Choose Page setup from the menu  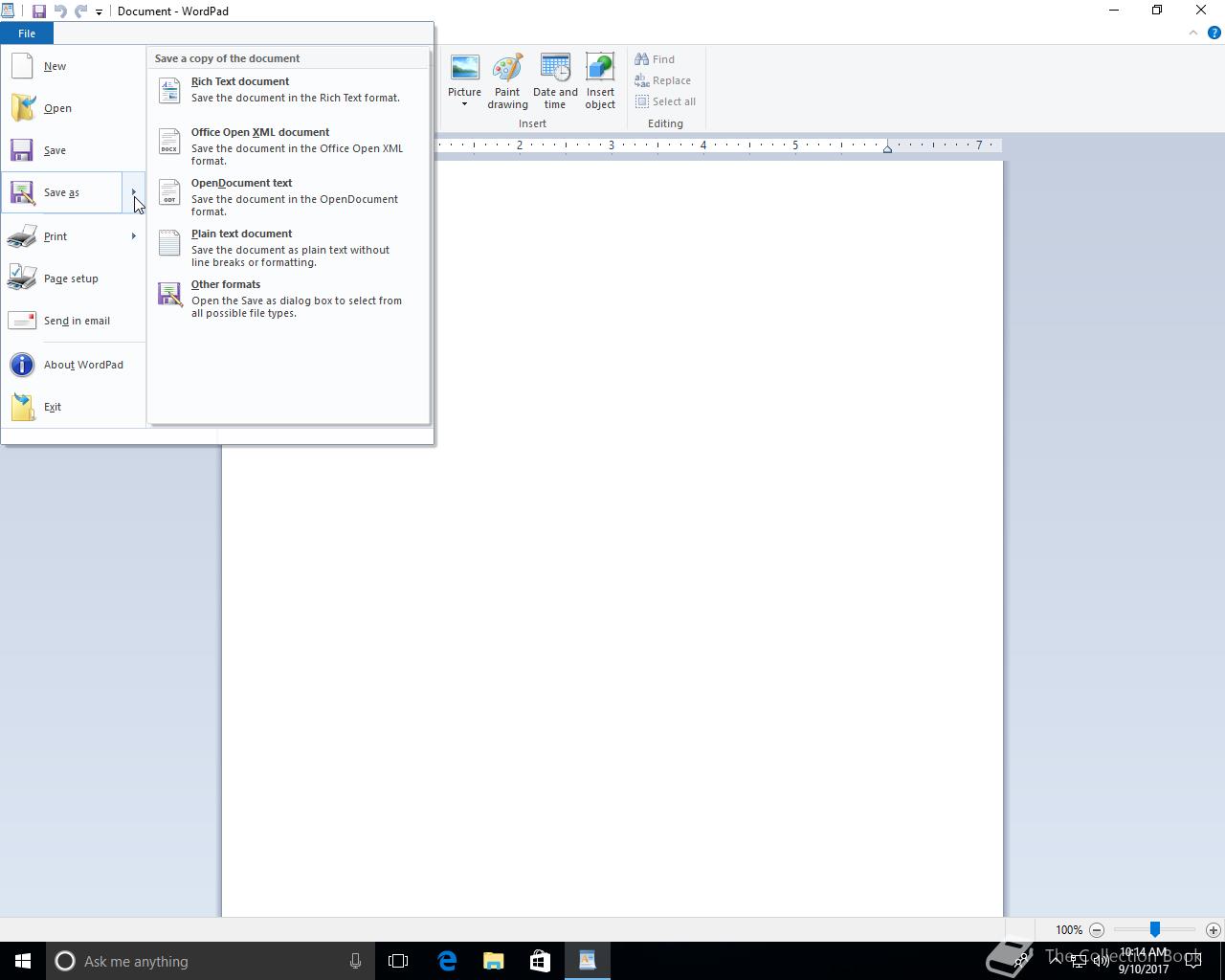click(x=71, y=278)
